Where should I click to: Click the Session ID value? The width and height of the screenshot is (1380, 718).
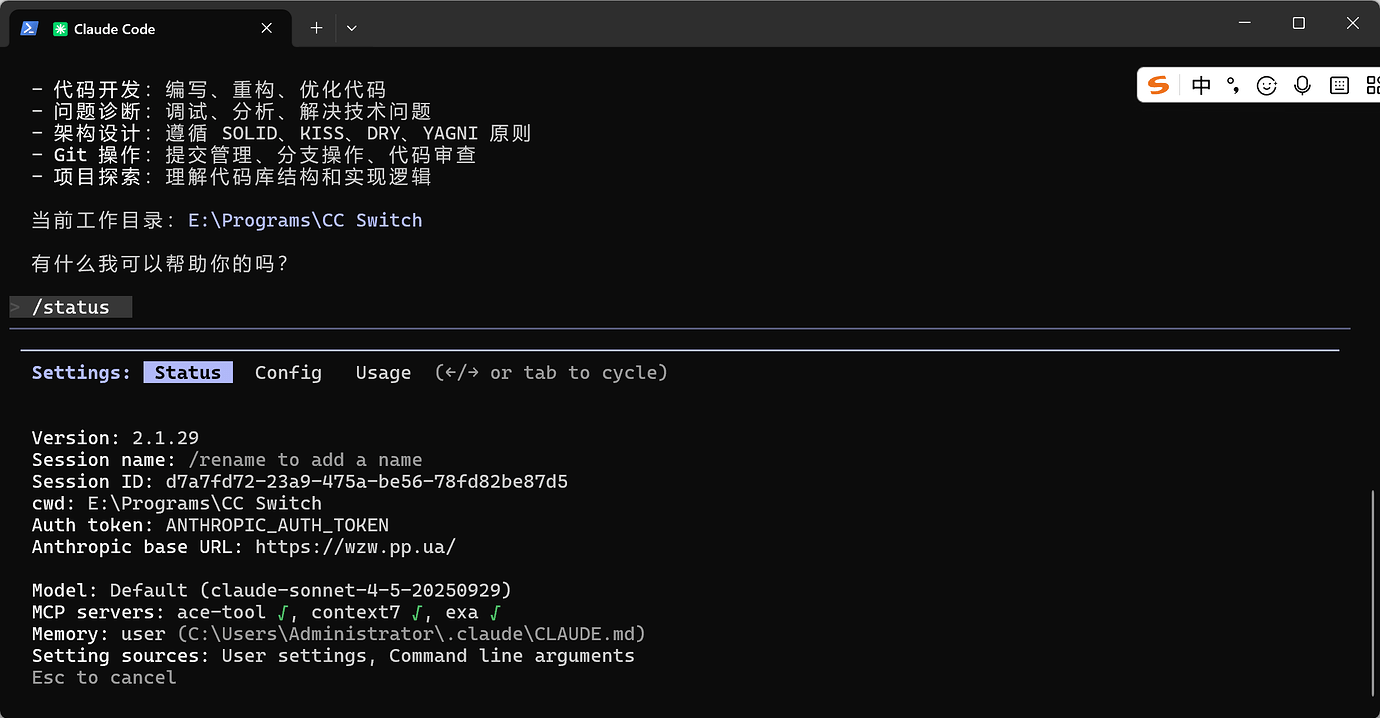366,481
